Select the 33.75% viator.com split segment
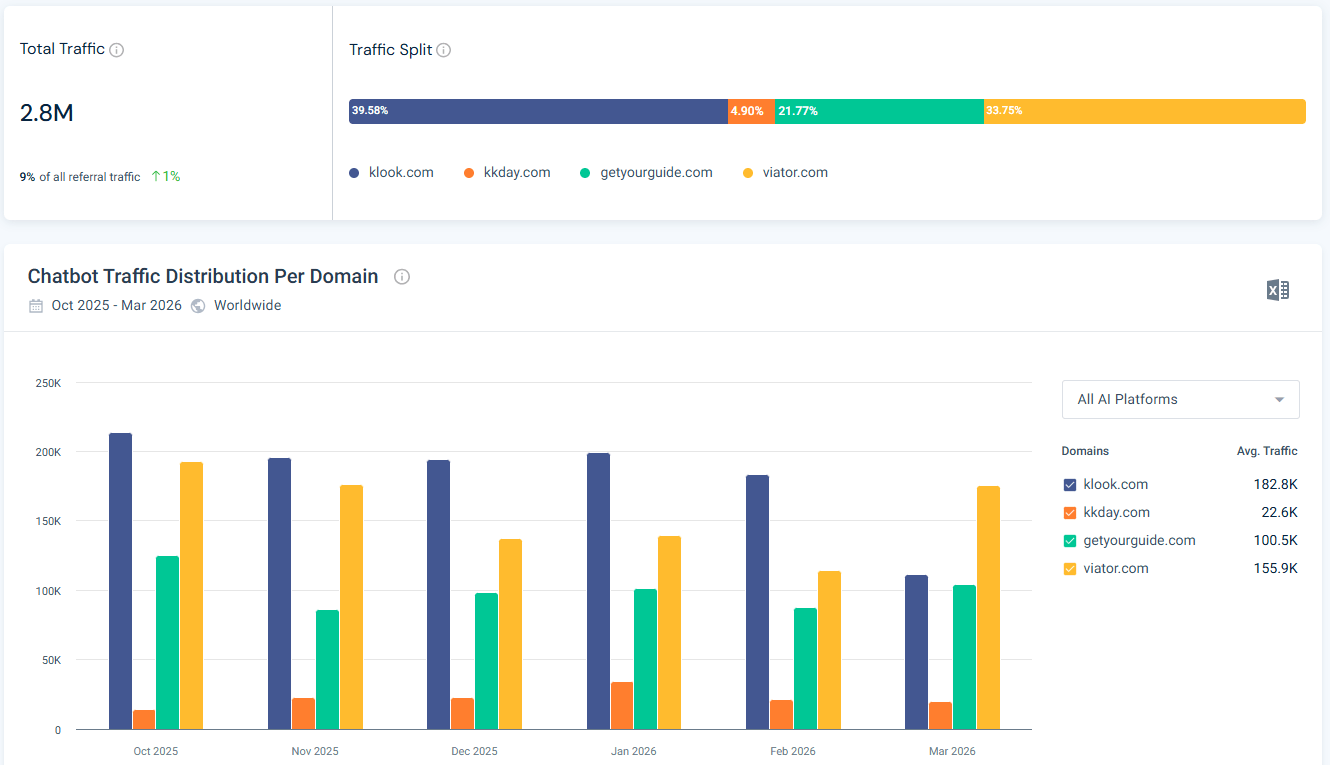1330x765 pixels. [x=1145, y=111]
